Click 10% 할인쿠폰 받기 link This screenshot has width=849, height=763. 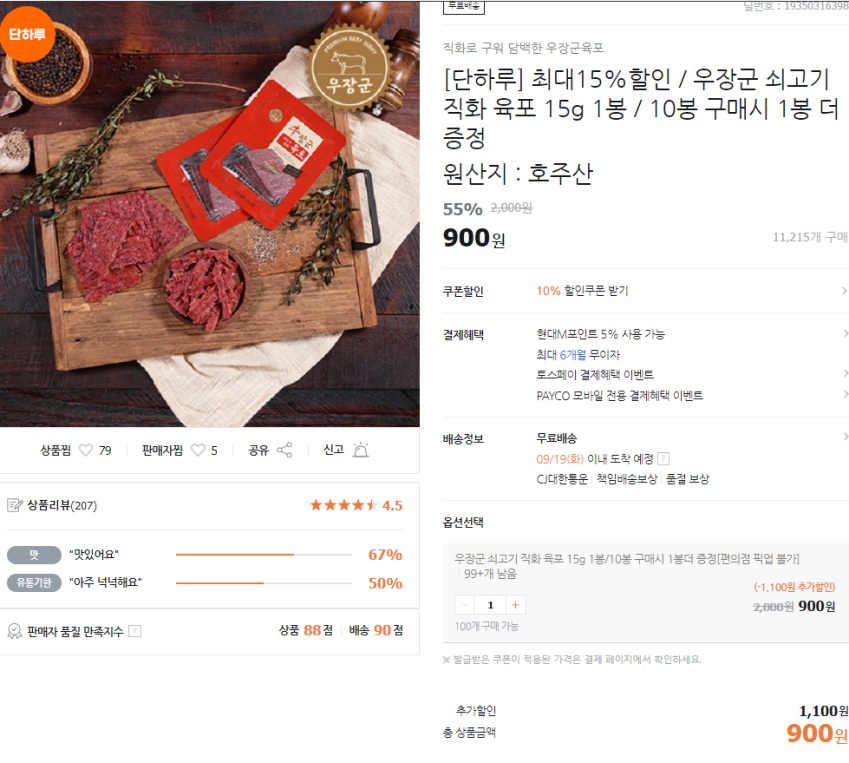[582, 291]
